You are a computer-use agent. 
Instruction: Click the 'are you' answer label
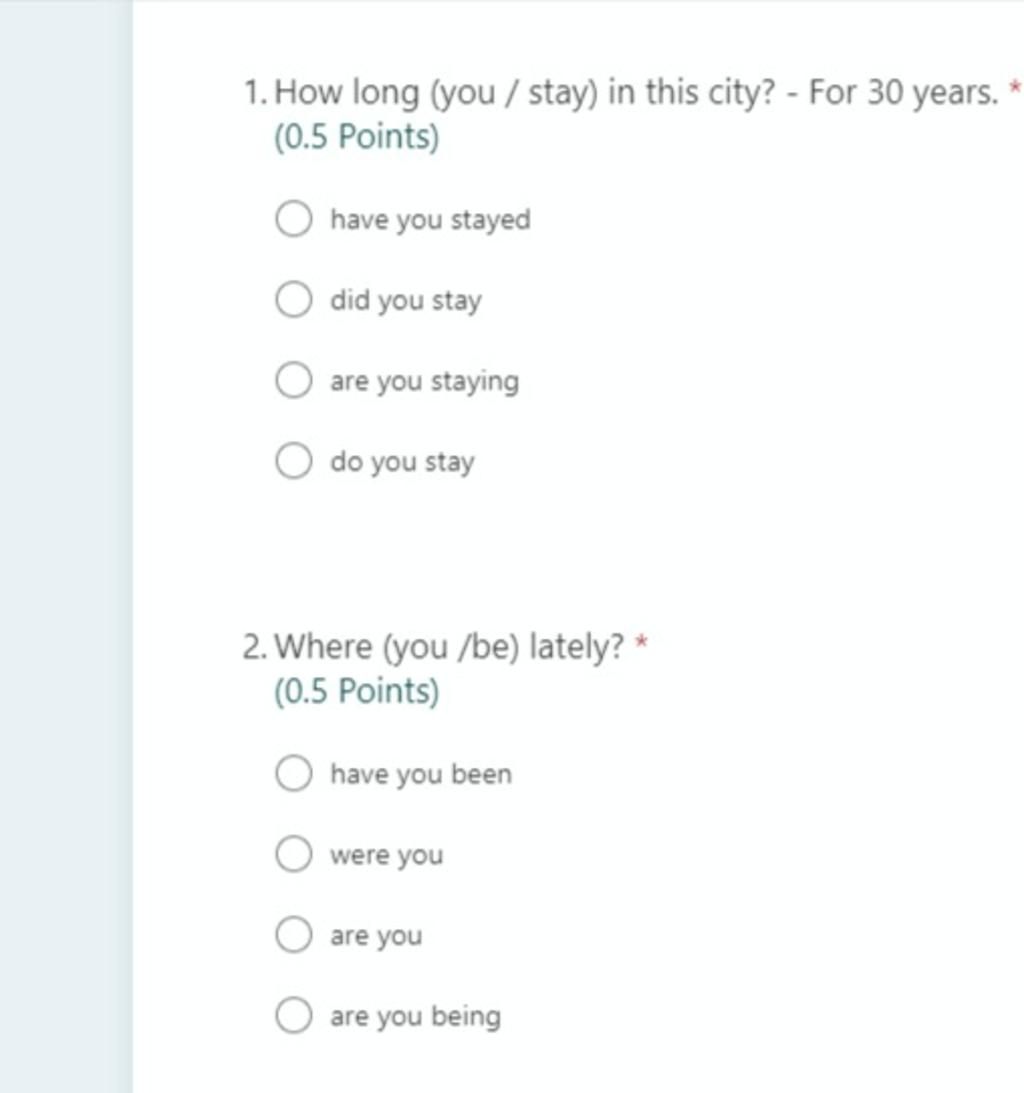pyautogui.click(x=376, y=936)
